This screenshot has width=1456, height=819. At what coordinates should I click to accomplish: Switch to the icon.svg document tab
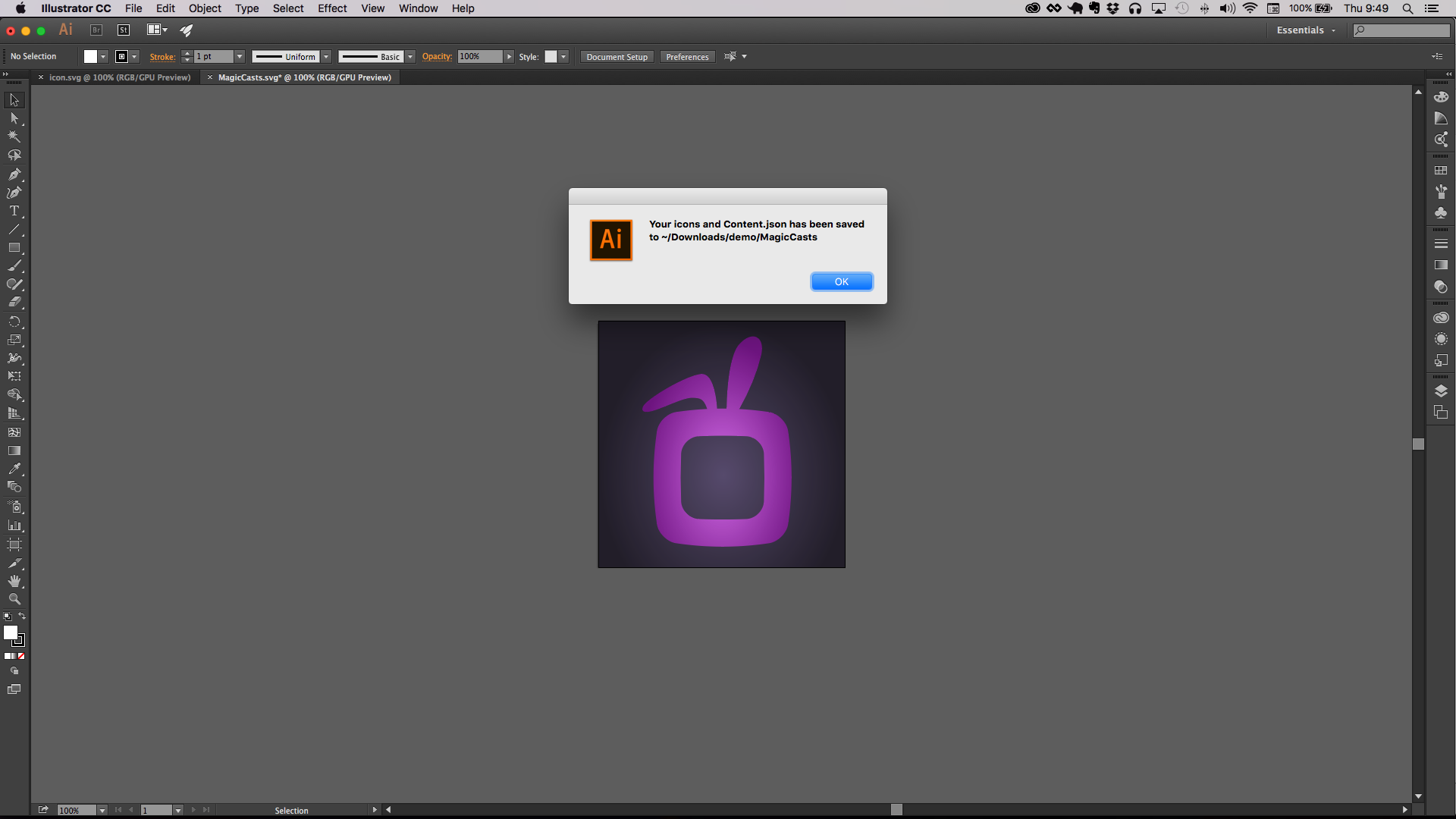click(x=118, y=77)
